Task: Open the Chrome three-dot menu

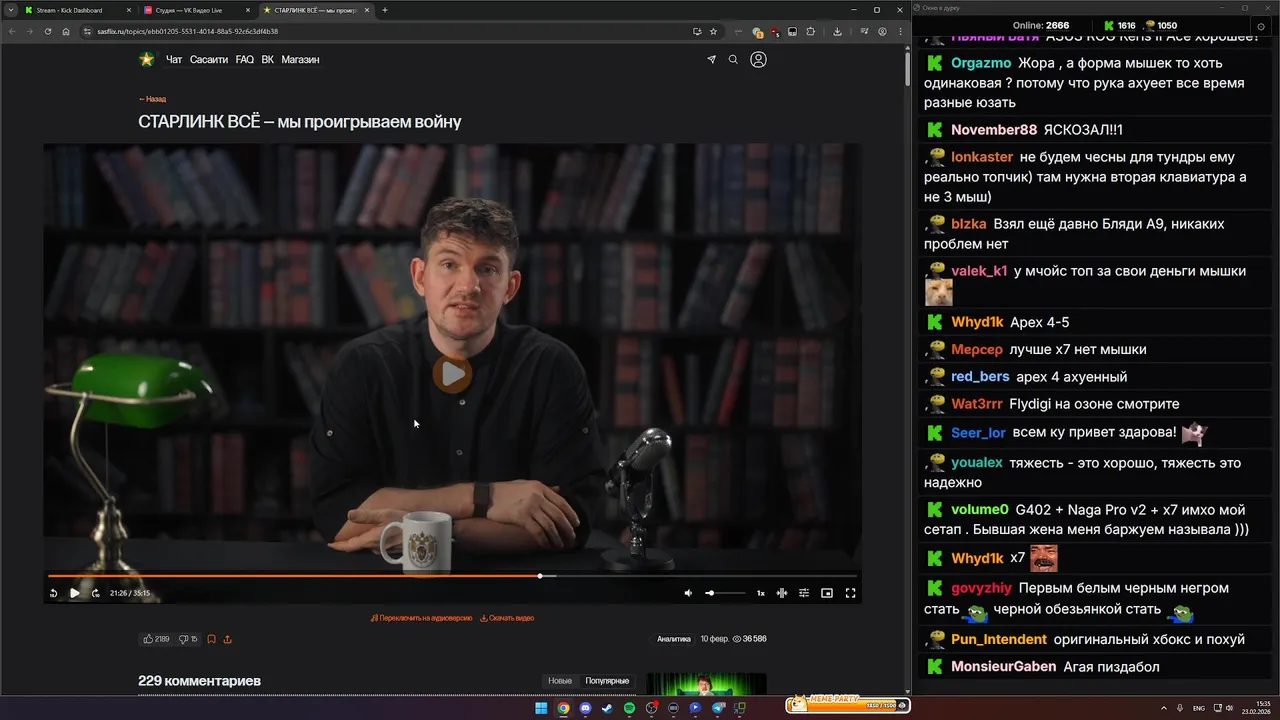Action: point(898,31)
